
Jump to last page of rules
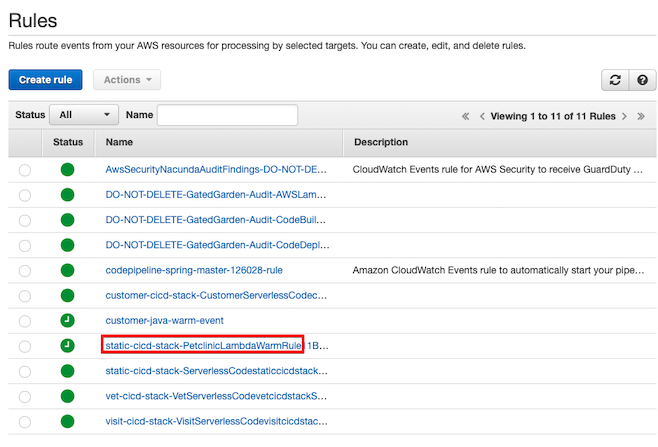(x=641, y=116)
